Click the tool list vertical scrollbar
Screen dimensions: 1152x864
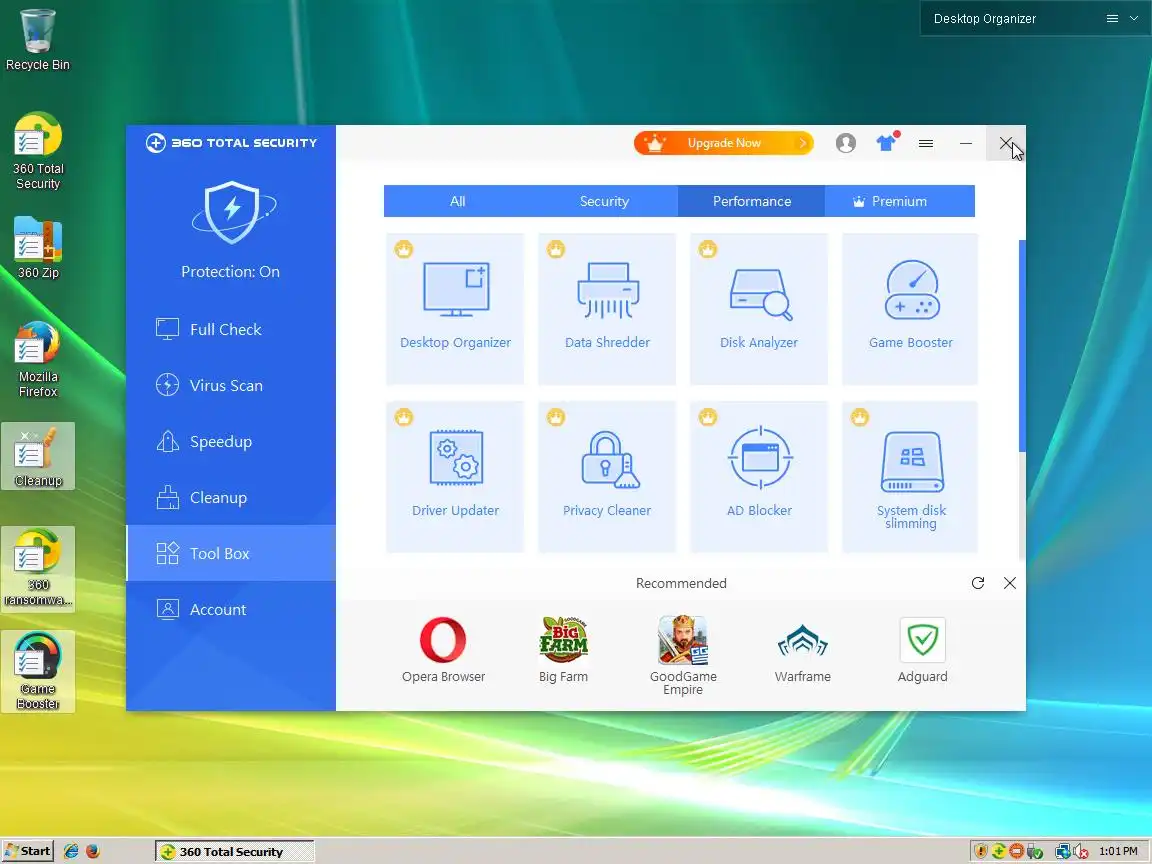[1022, 345]
